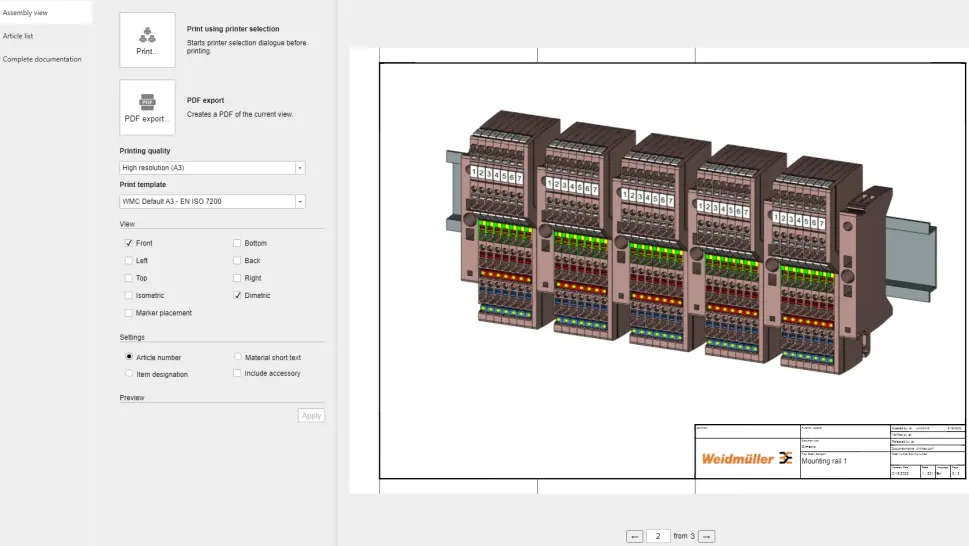
Task: Go to previous page with left arrow
Action: [634, 537]
